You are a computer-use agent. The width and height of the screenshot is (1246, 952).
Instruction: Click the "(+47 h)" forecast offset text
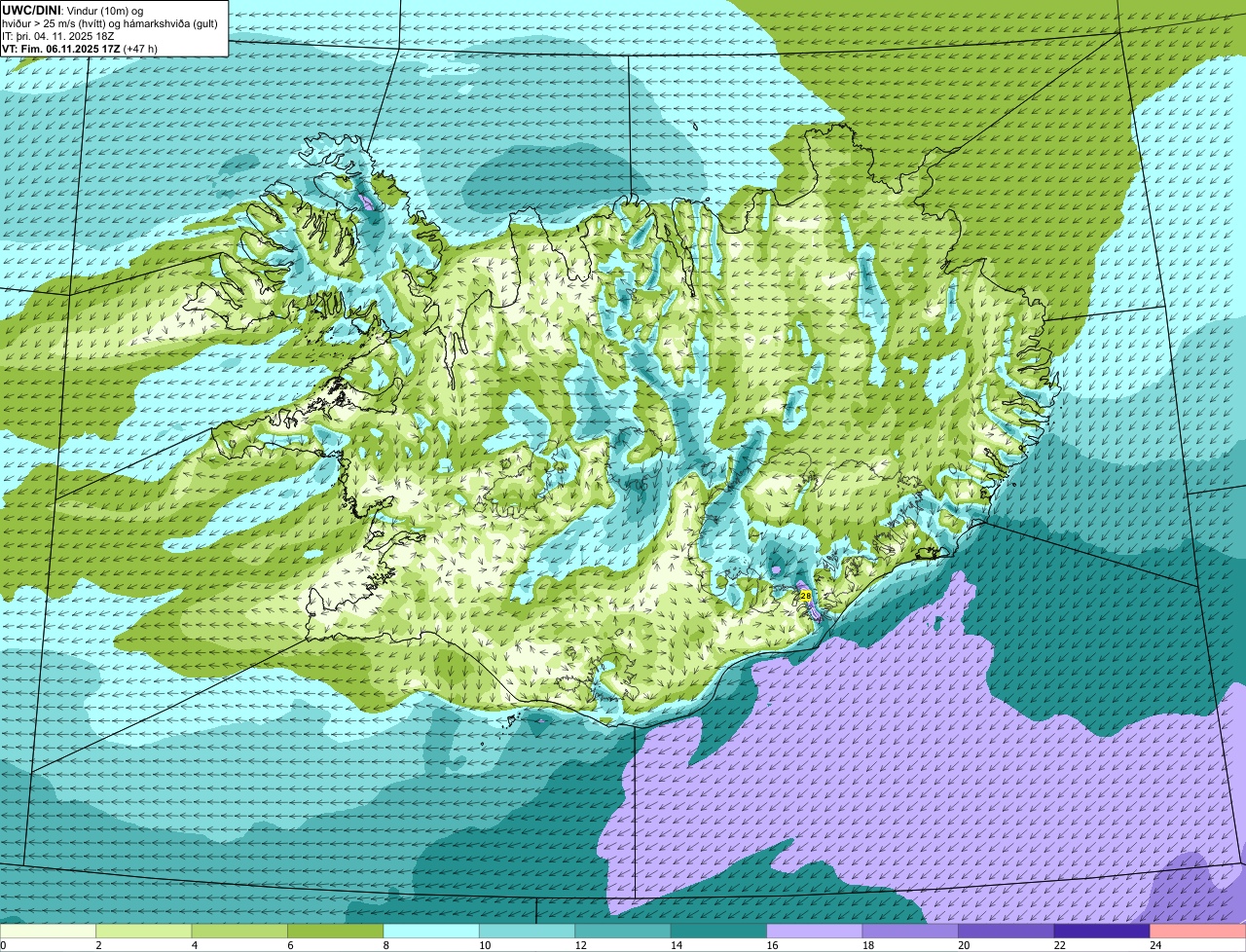[141, 49]
